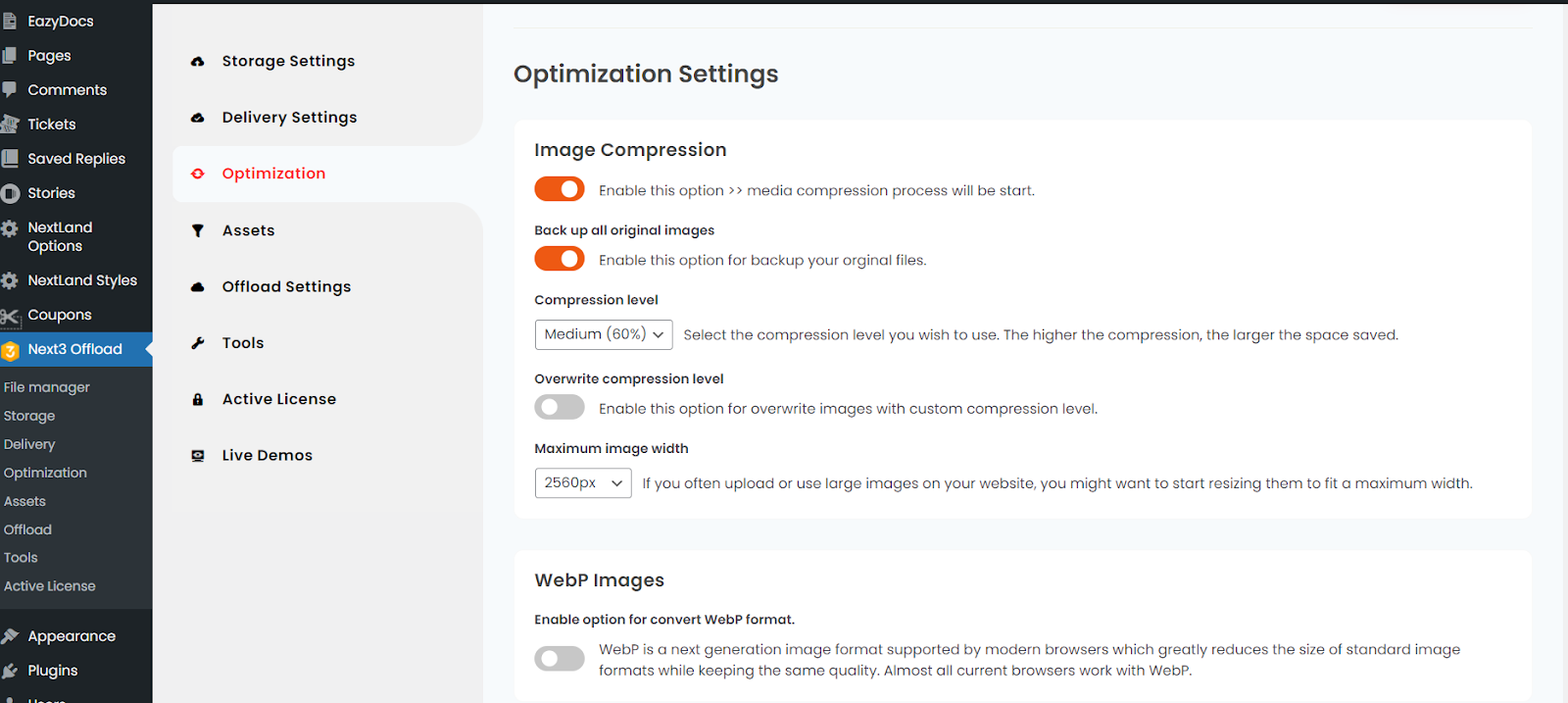Go to Appearance in admin sidebar
Image resolution: width=1568 pixels, height=703 pixels.
72,636
